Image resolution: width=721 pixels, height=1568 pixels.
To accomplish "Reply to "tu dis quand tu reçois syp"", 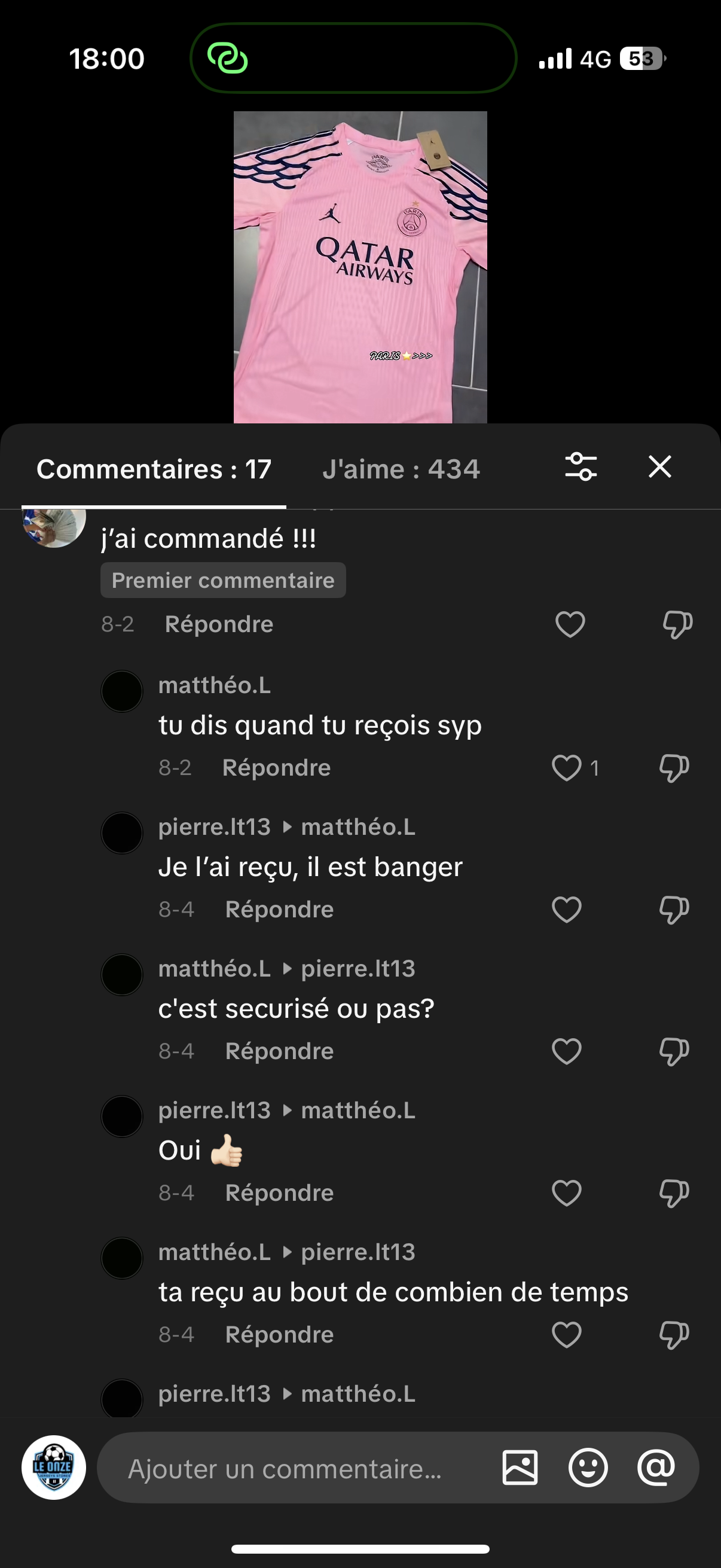I will pos(276,768).
